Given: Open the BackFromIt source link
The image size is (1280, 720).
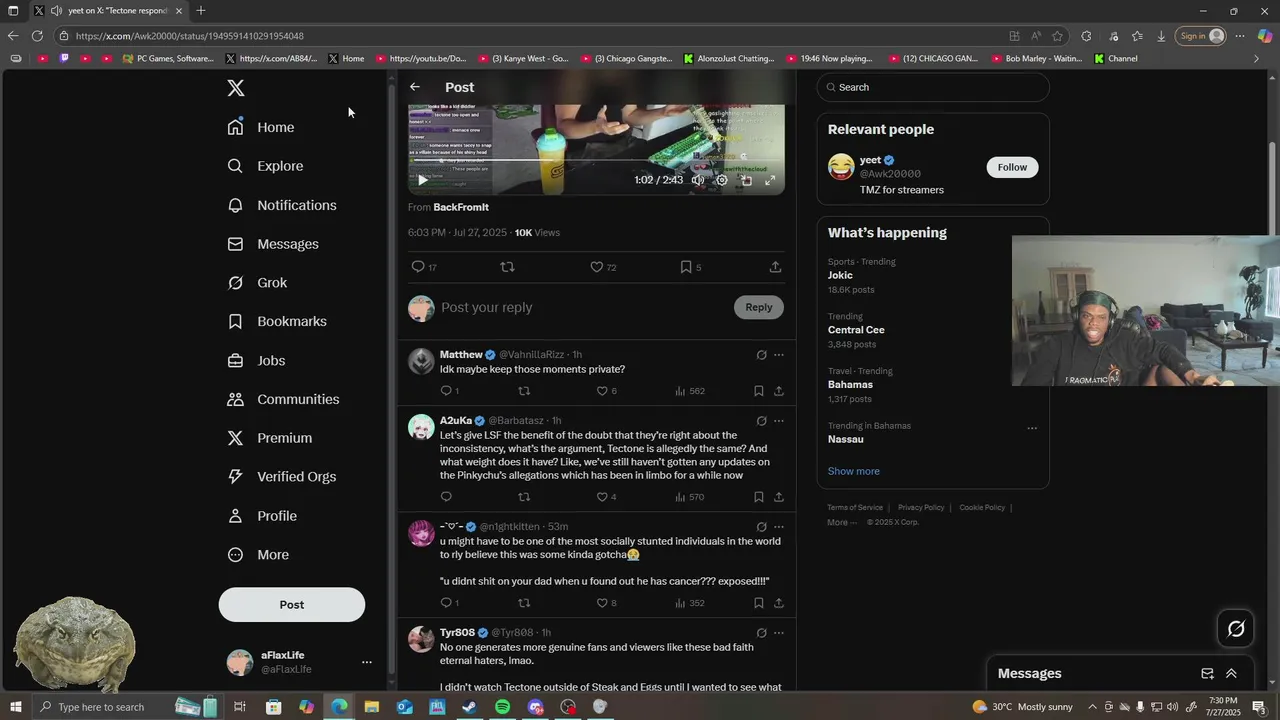Looking at the screenshot, I should (x=461, y=207).
